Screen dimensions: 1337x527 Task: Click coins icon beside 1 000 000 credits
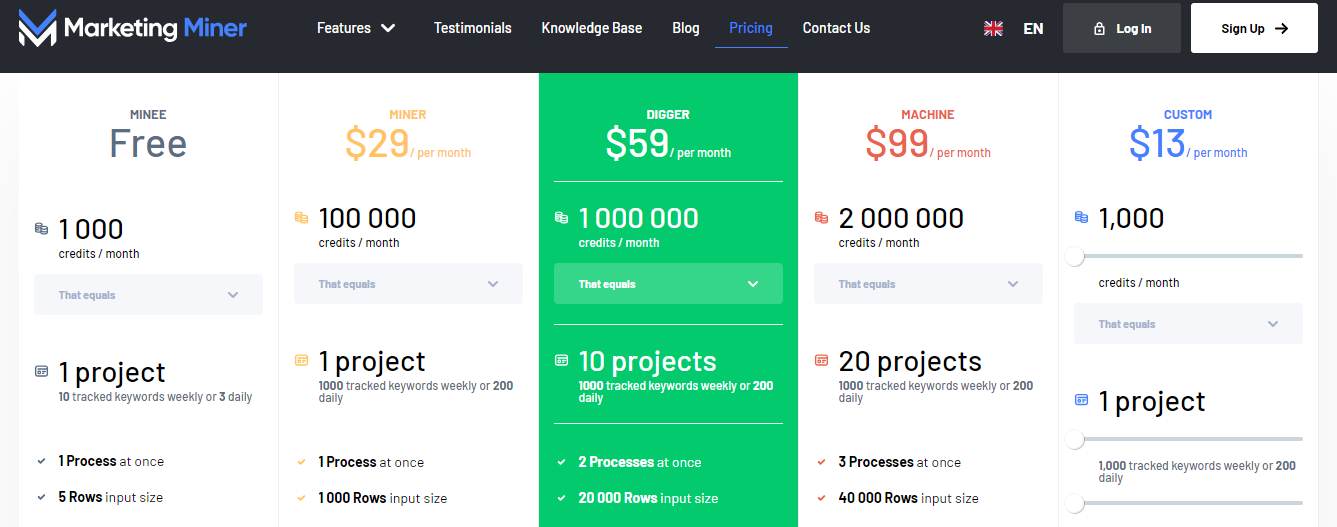tap(561, 217)
